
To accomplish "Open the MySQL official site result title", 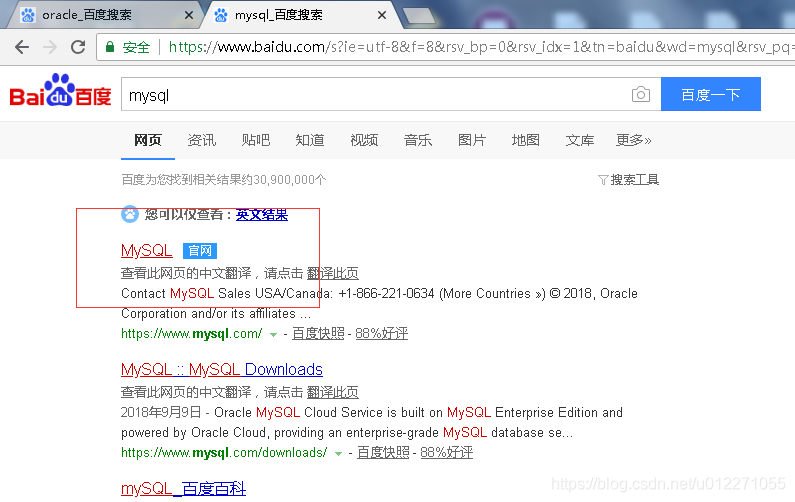I will pos(147,250).
